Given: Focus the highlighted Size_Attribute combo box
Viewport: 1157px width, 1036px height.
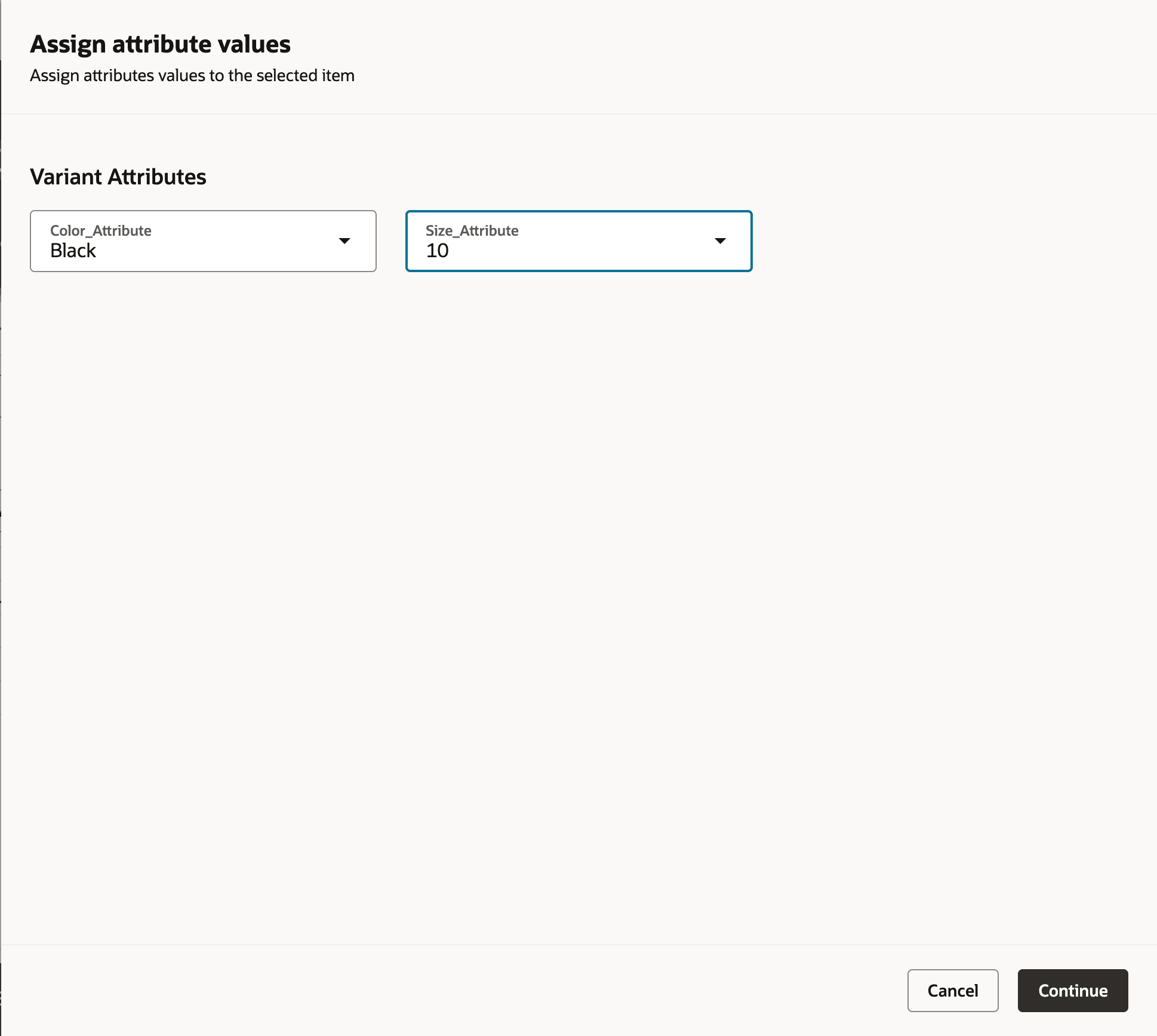Looking at the screenshot, I should click(578, 241).
